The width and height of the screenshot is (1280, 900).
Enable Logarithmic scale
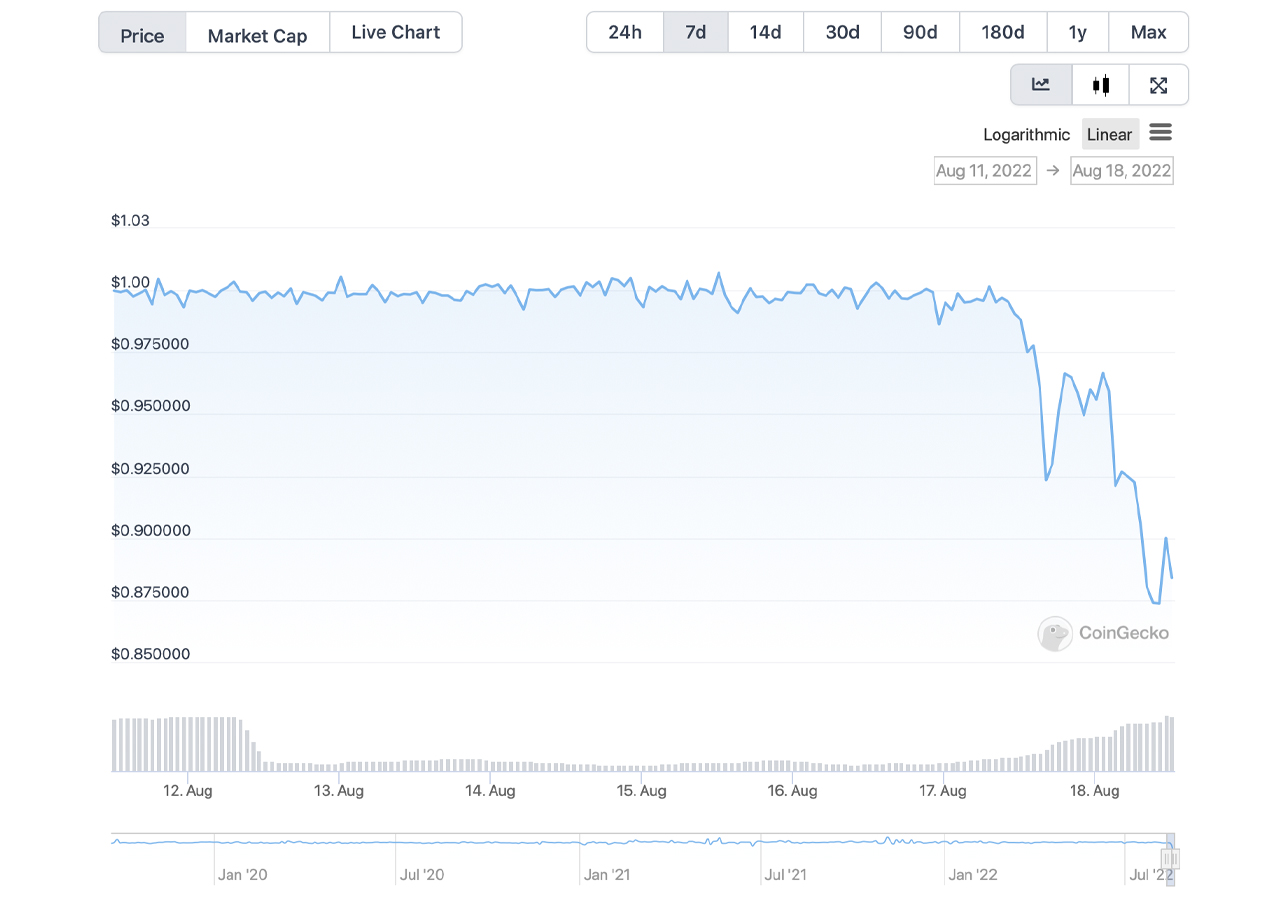(x=1026, y=134)
